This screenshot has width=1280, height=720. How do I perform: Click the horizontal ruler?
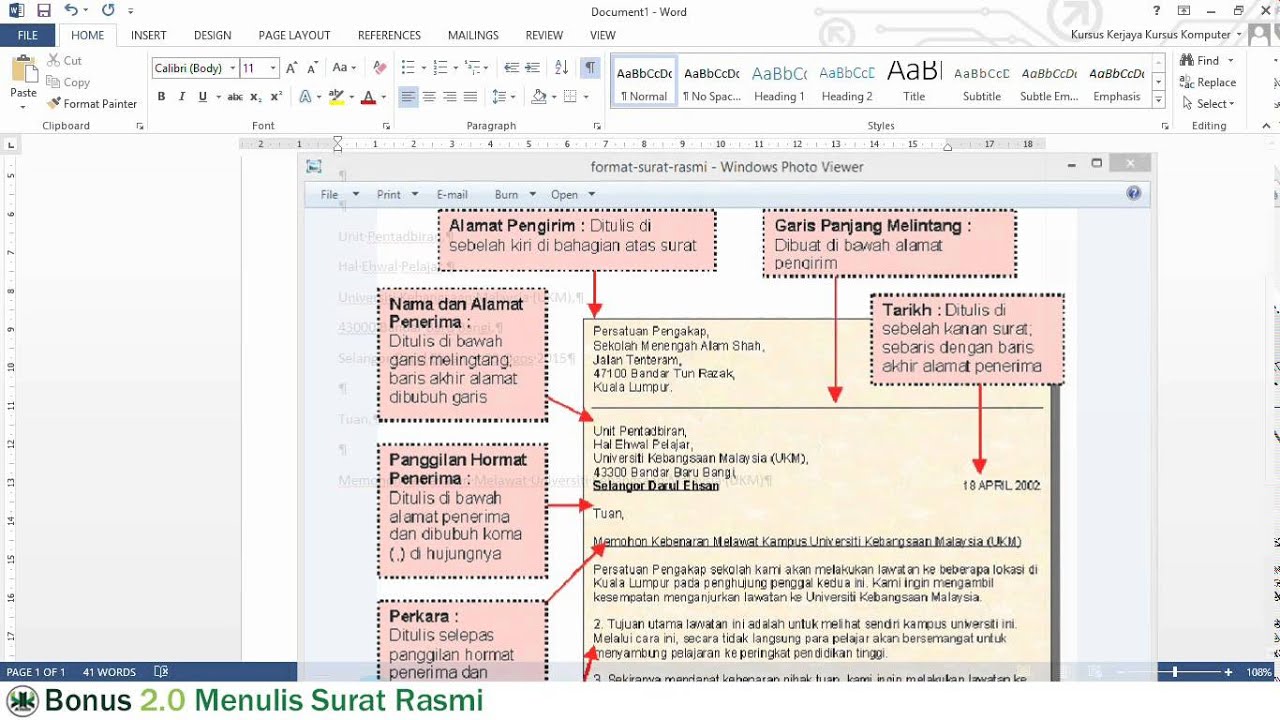click(x=643, y=144)
